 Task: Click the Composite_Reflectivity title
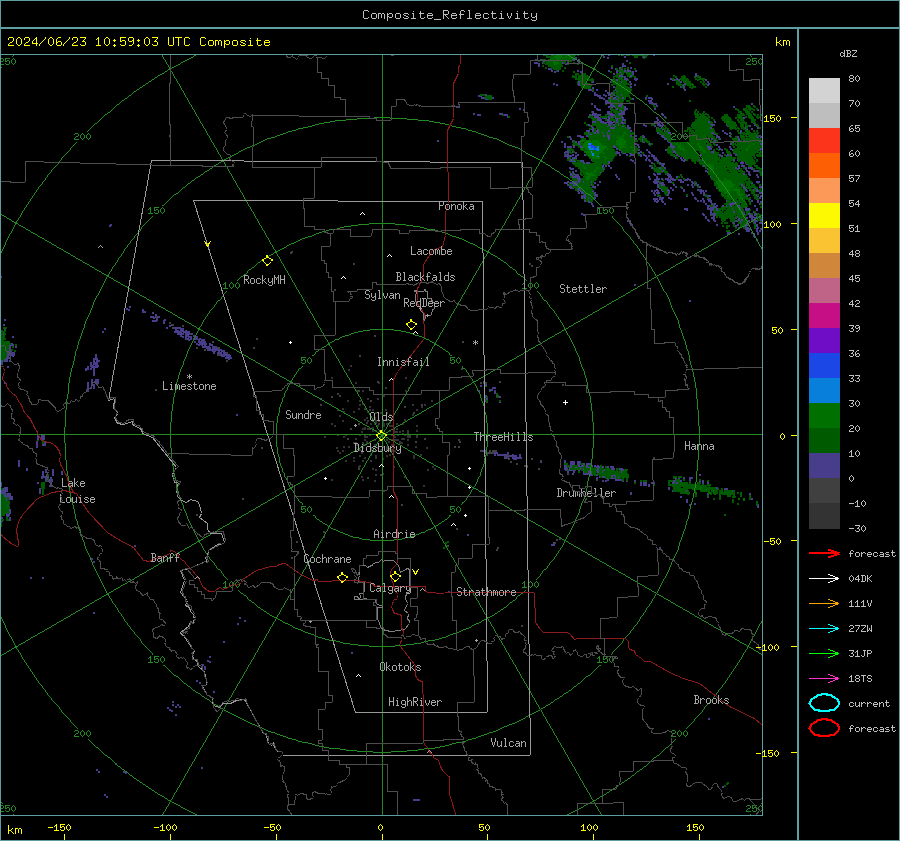[450, 15]
